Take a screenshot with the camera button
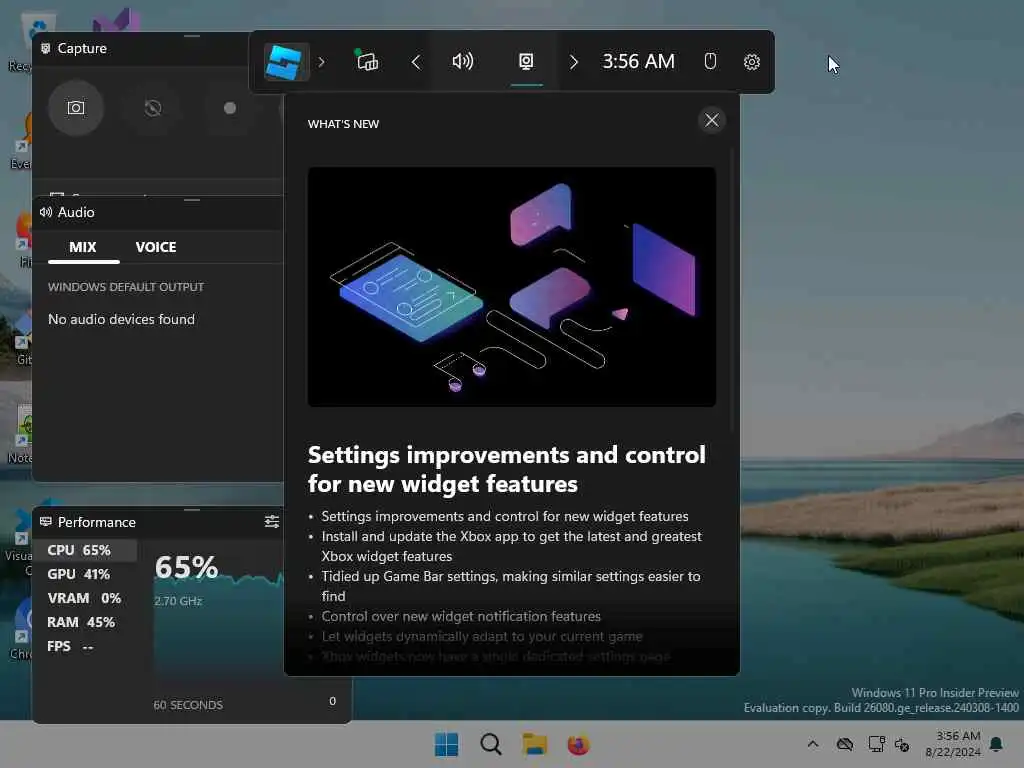This screenshot has height=768, width=1024. coord(76,108)
